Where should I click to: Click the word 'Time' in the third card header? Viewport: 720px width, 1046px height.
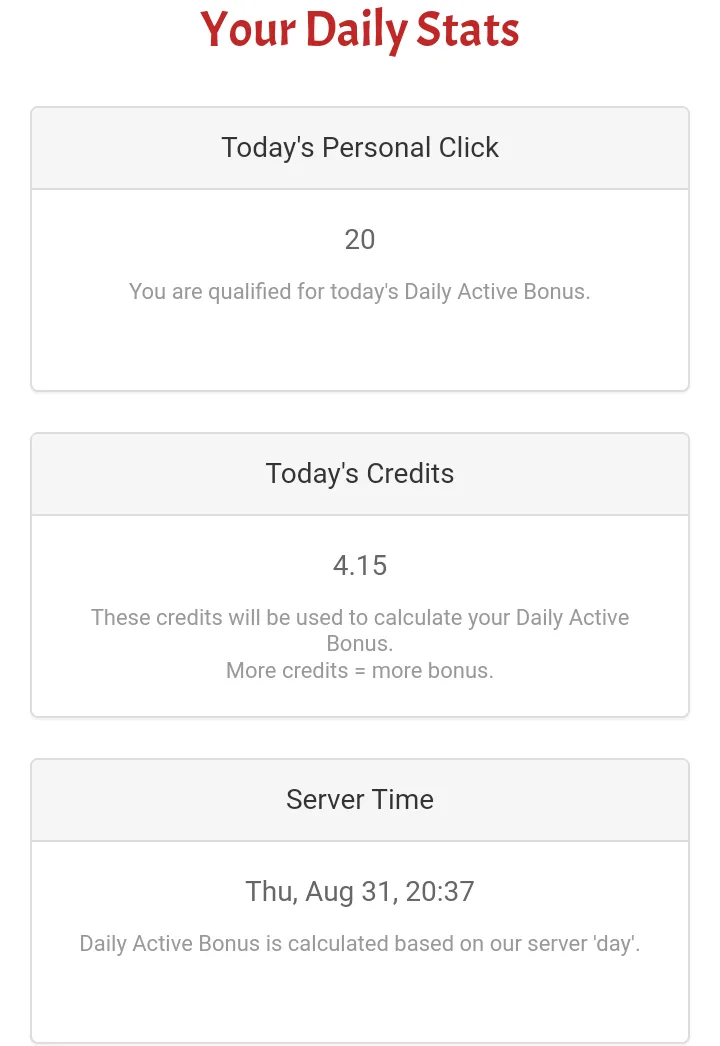click(405, 800)
